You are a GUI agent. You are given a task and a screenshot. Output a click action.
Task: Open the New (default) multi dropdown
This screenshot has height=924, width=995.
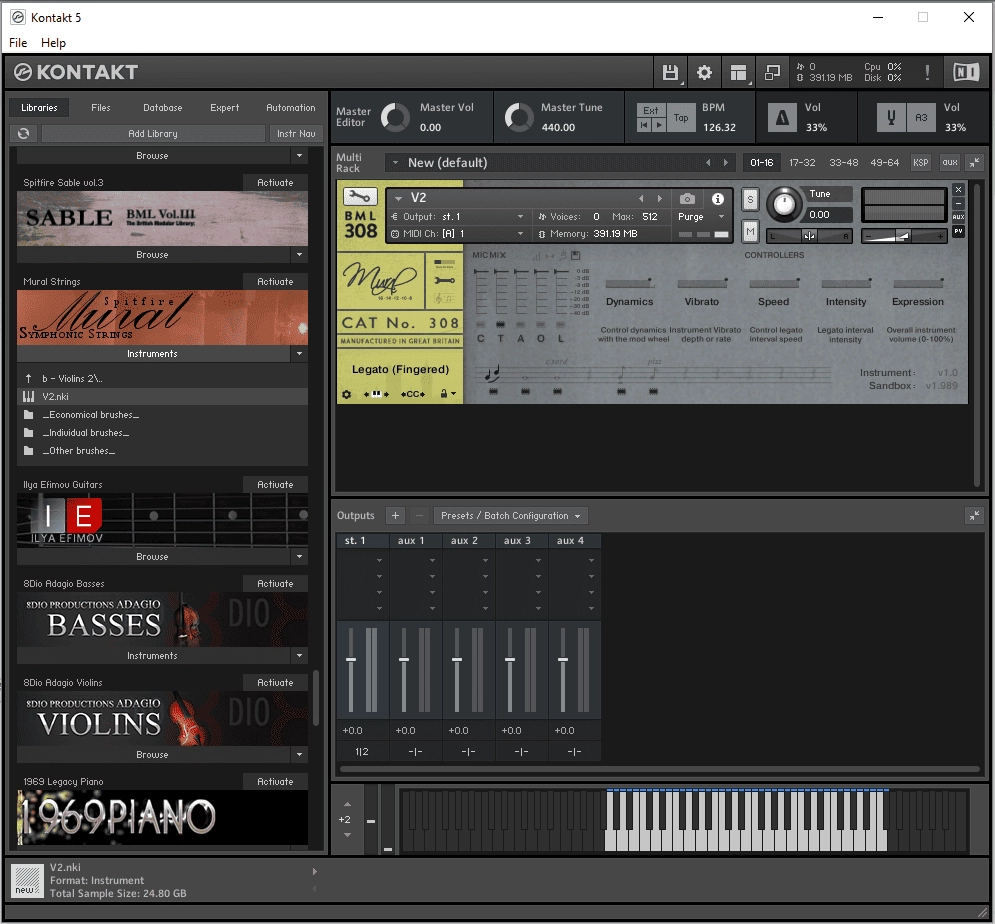(395, 163)
